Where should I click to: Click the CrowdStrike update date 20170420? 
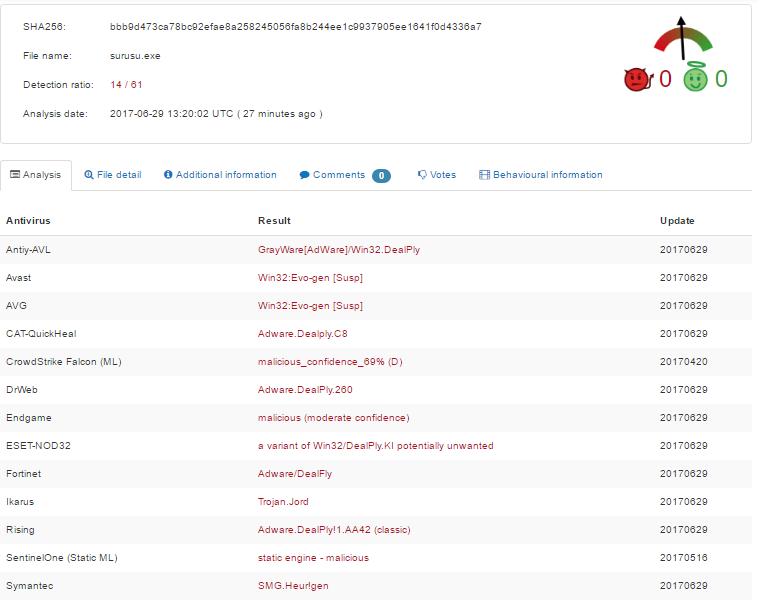pyautogui.click(x=684, y=362)
